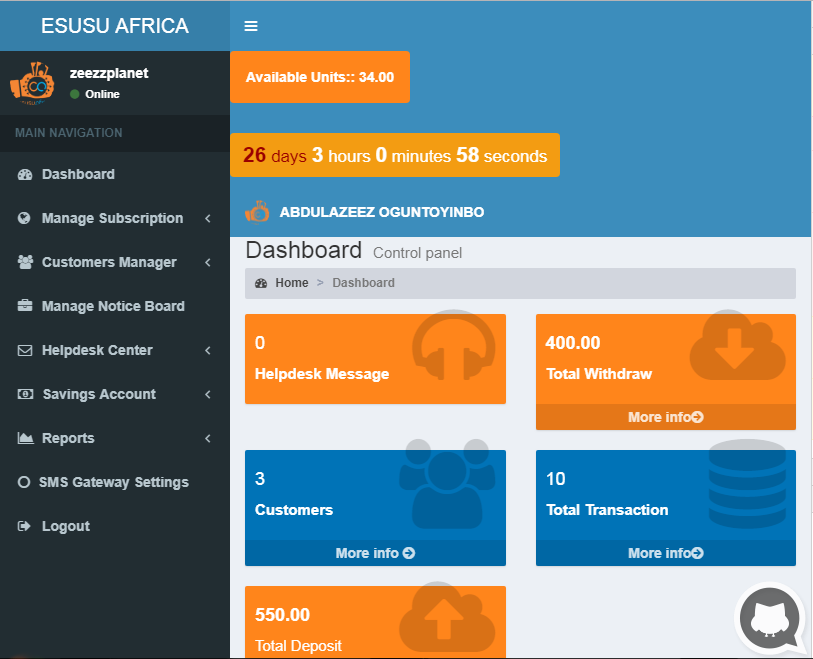Click the Online status indicator
813x659 pixels.
(95, 94)
